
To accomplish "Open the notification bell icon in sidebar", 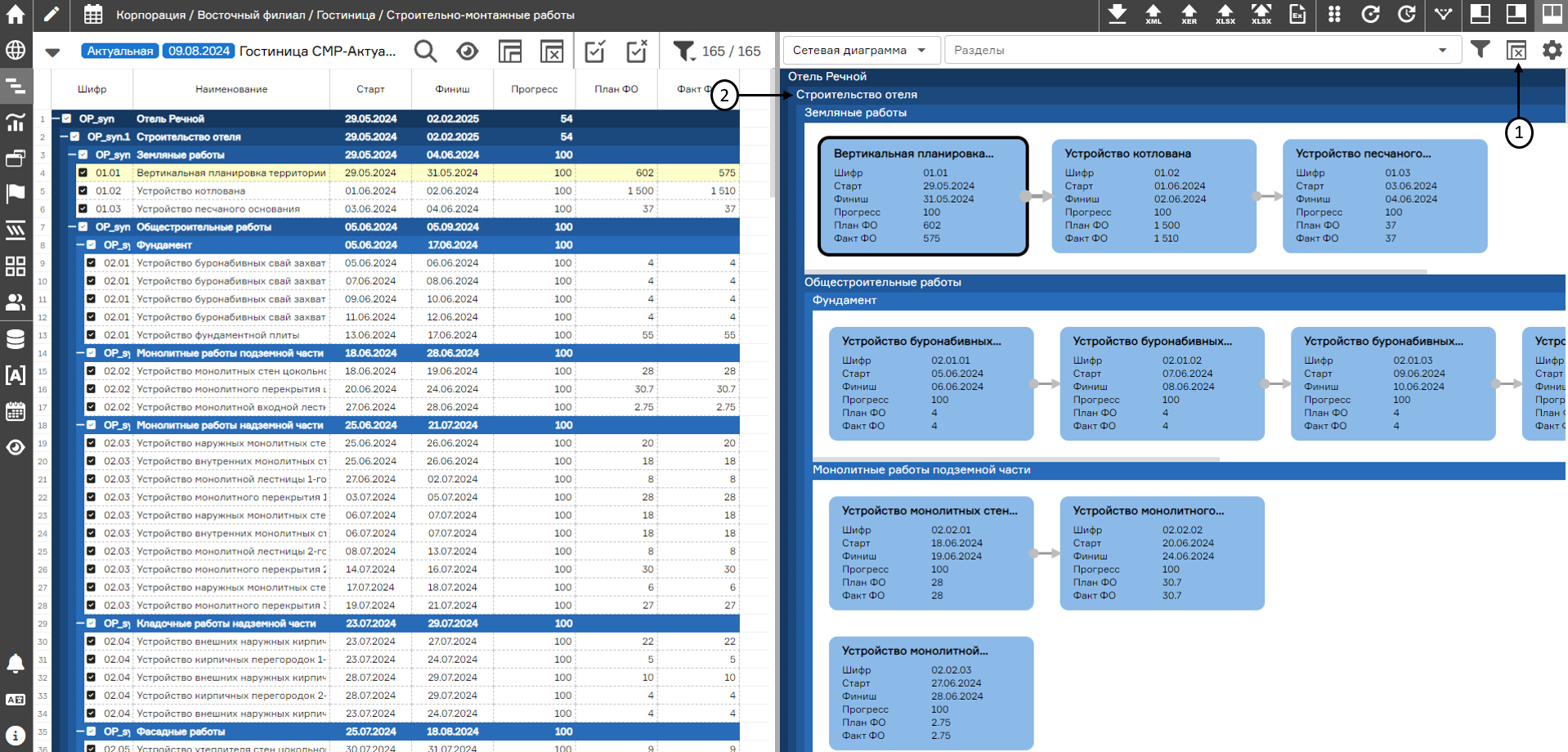I will (16, 663).
